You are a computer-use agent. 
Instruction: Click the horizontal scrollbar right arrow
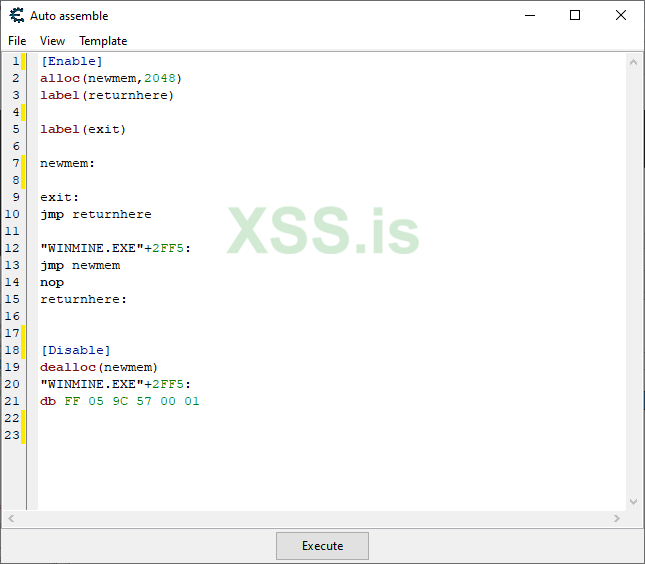617,519
